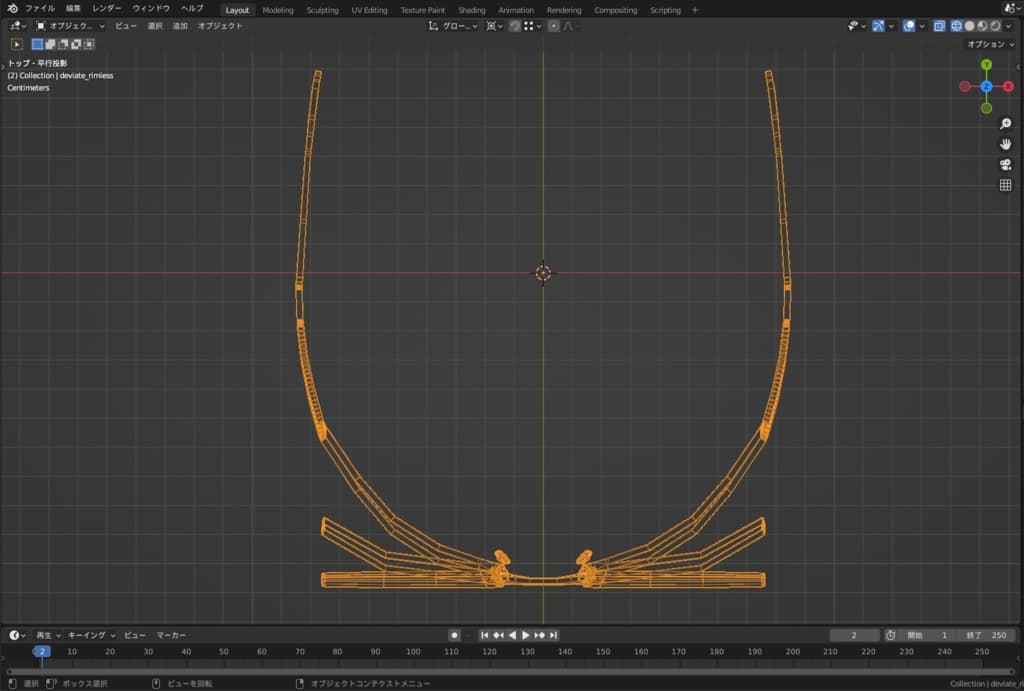Jump to the timeline start frame
The width and height of the screenshot is (1024, 691).
(485, 635)
